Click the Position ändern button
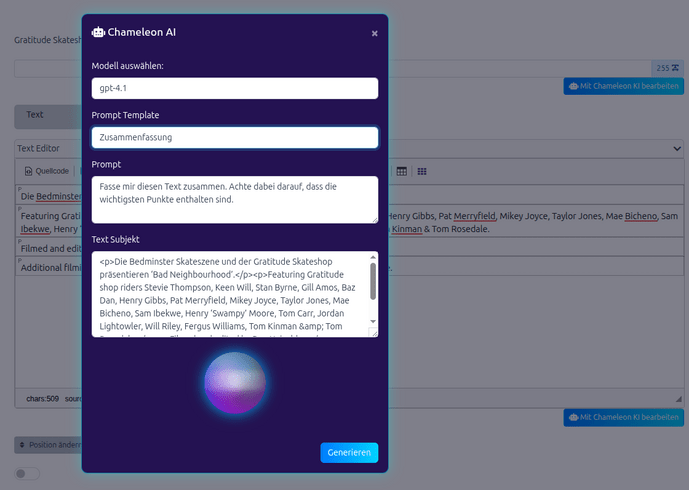Viewport: 689px width, 490px height. [x=48, y=444]
